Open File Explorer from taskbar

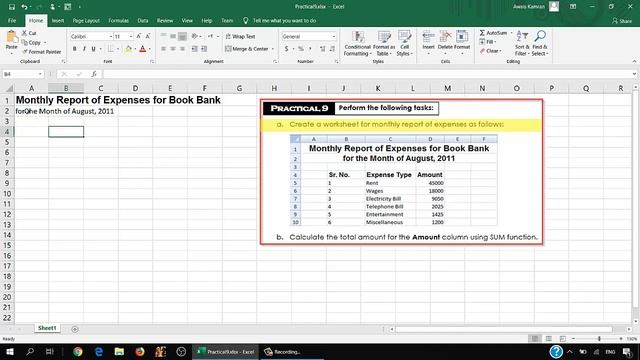tap(119, 351)
